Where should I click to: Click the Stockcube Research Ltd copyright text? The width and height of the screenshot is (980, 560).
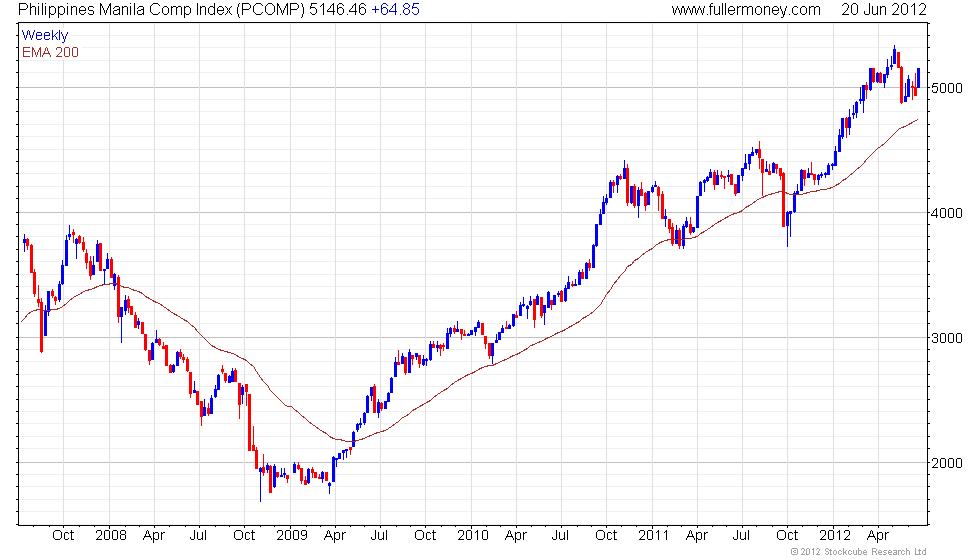click(x=859, y=552)
